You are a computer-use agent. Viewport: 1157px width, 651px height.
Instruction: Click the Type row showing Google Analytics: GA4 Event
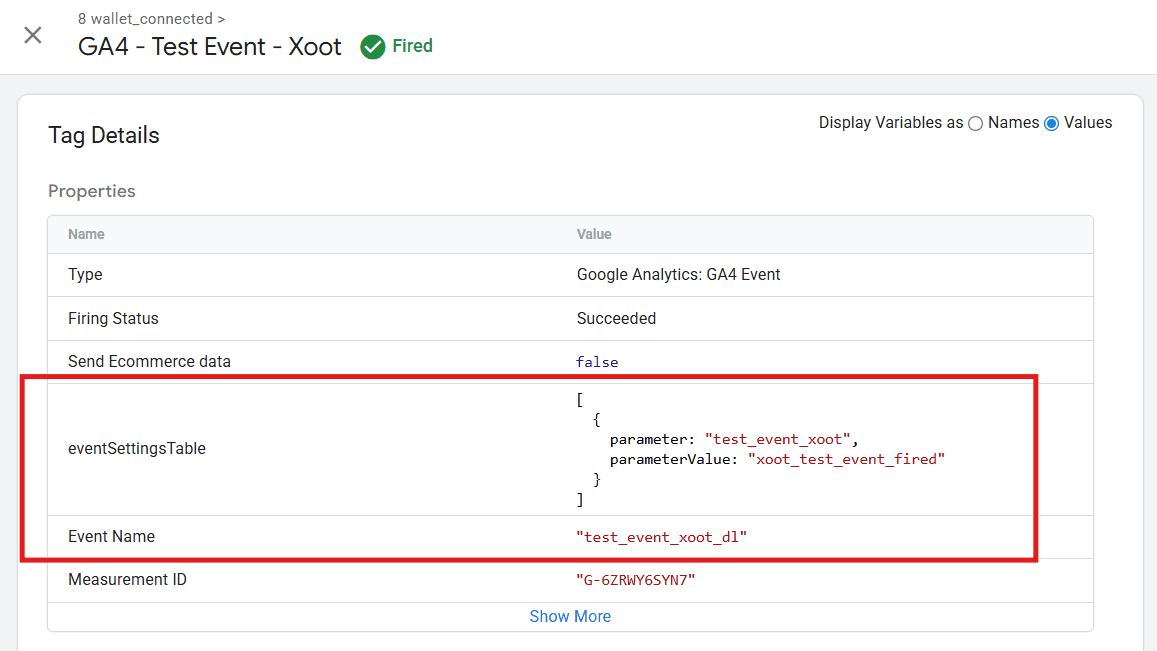click(x=679, y=274)
